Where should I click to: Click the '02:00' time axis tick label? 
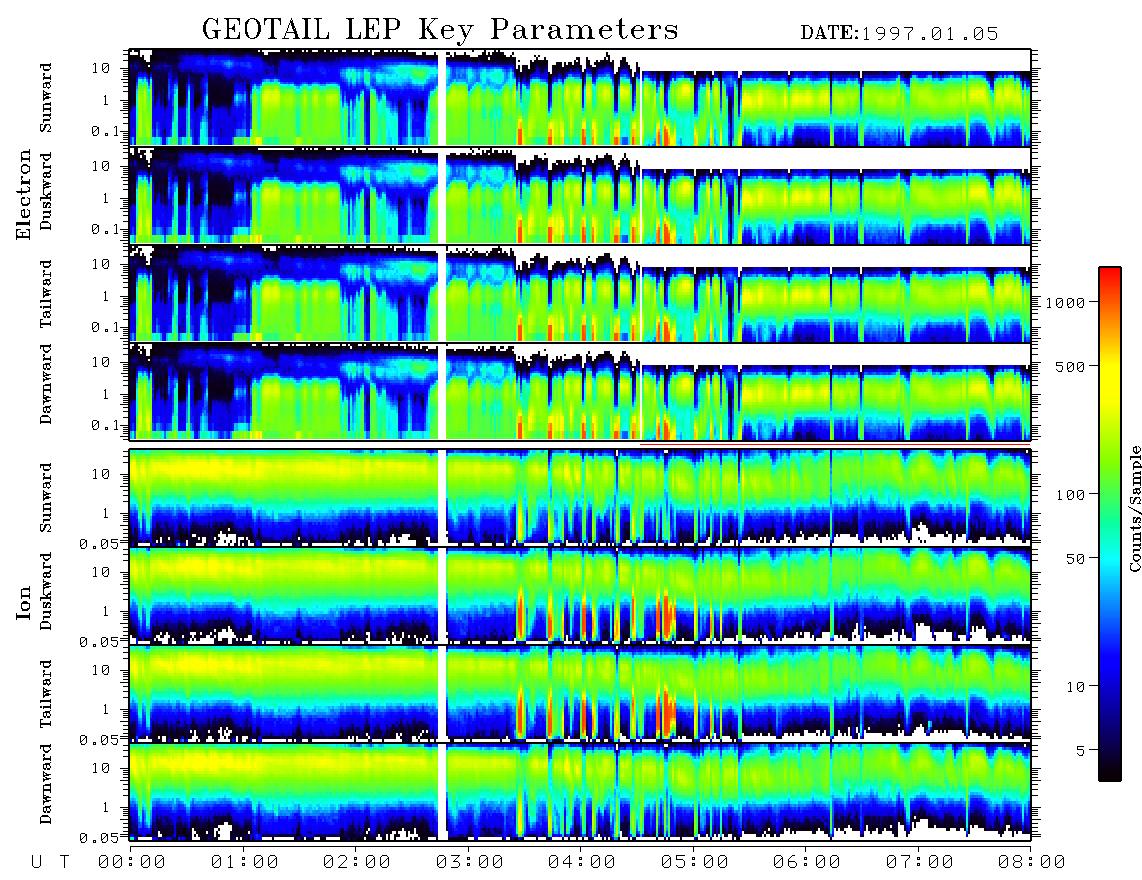(357, 863)
